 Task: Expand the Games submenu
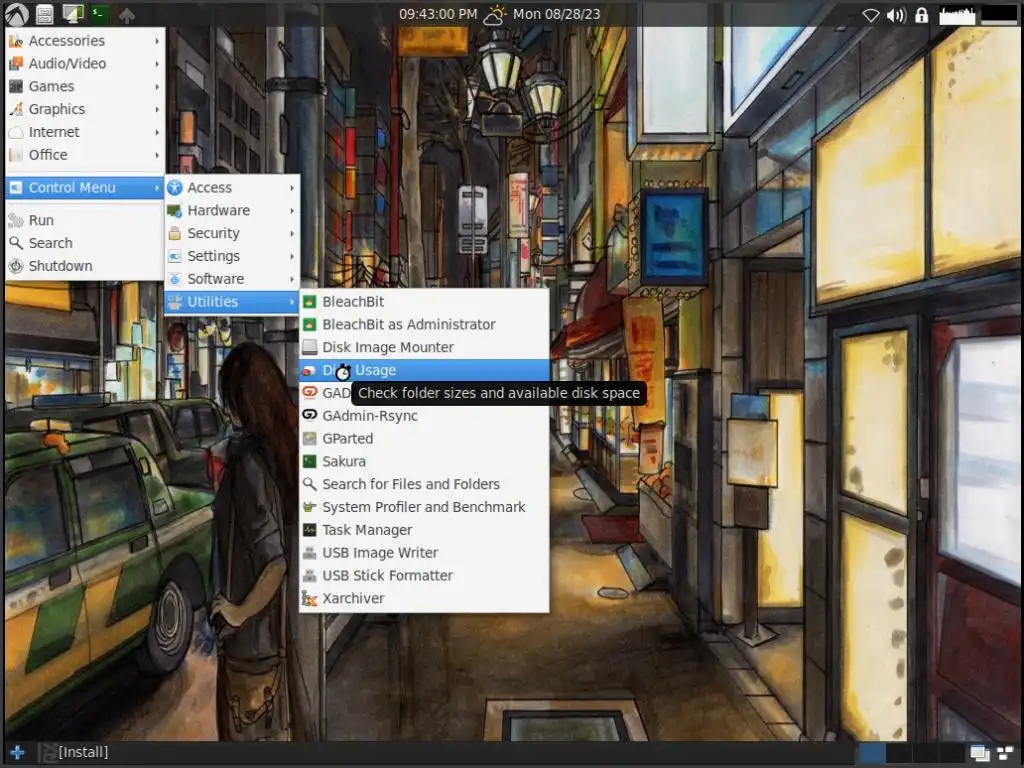84,86
